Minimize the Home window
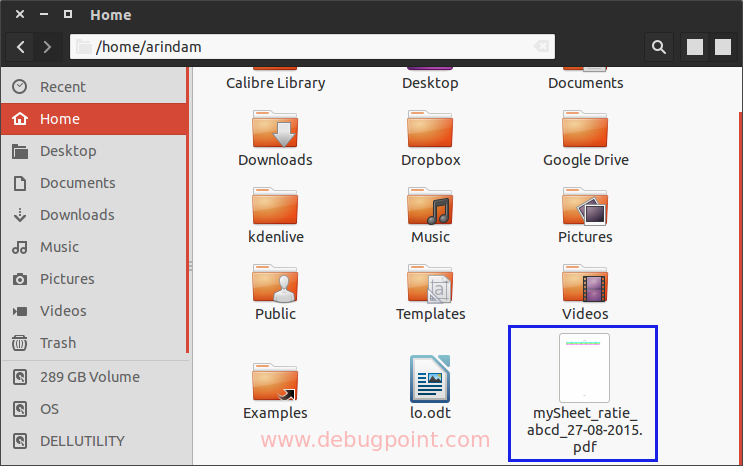743x466 pixels. pyautogui.click(x=44, y=14)
